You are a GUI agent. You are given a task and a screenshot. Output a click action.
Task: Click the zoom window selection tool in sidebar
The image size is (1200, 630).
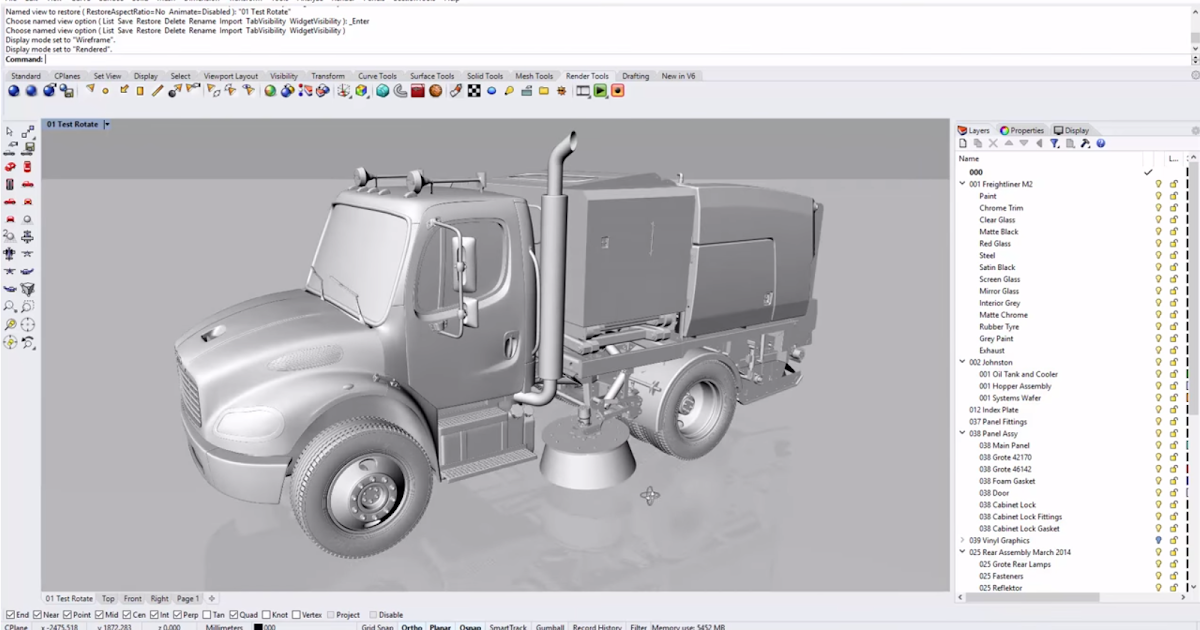28,306
